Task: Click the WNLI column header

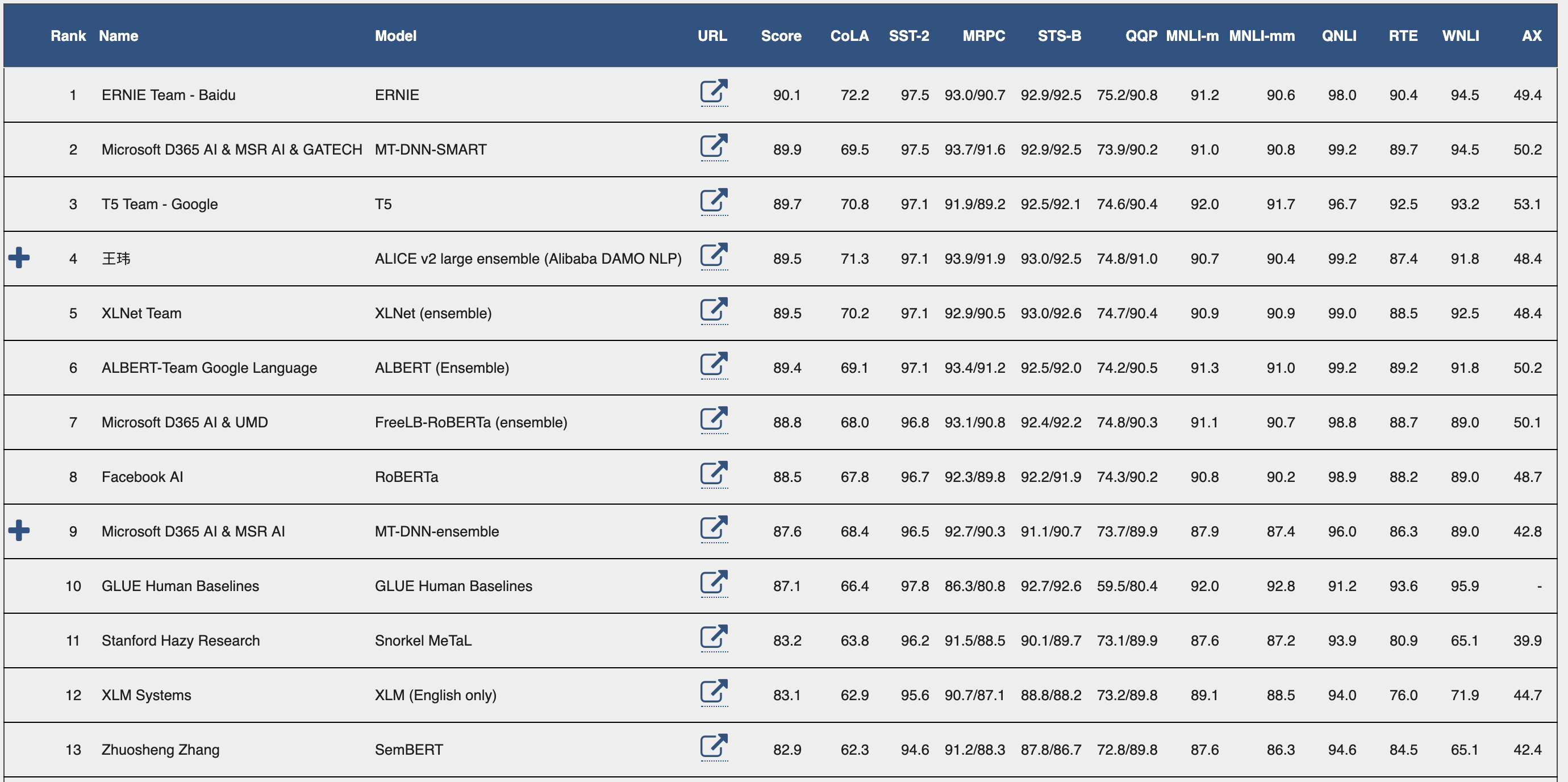Action: click(1460, 36)
